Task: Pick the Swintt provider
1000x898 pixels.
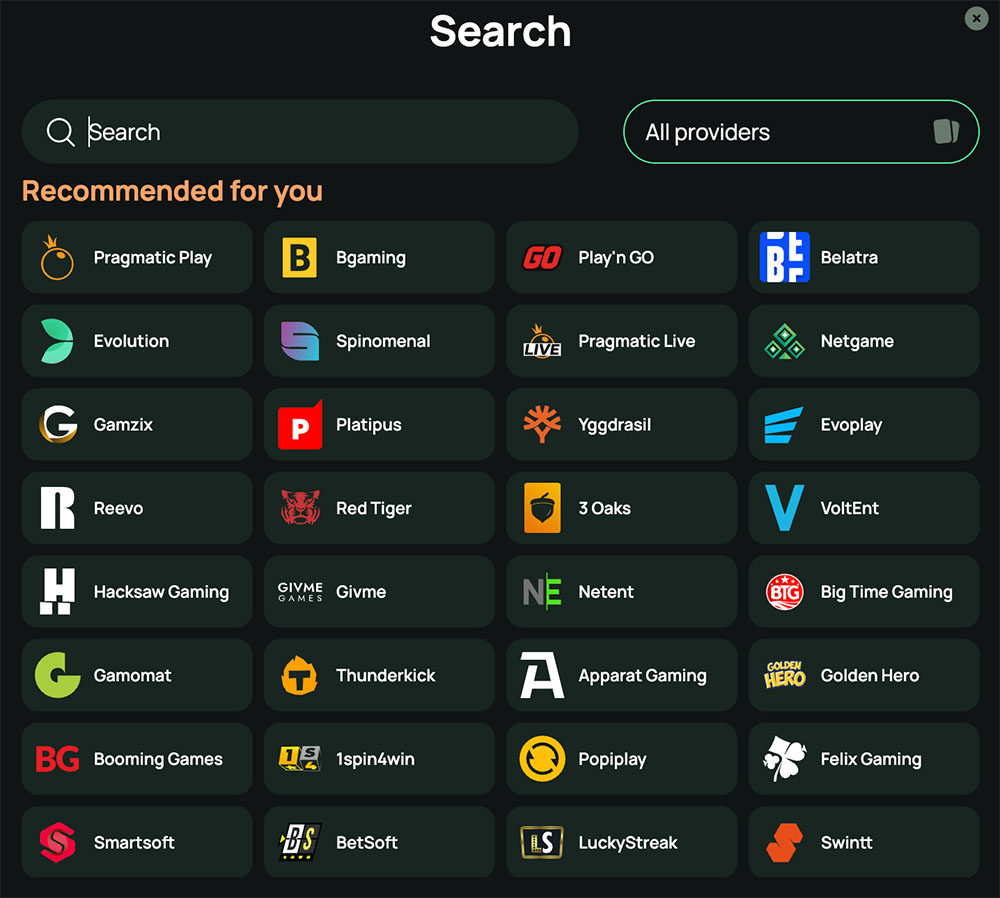Action: pyautogui.click(x=863, y=843)
